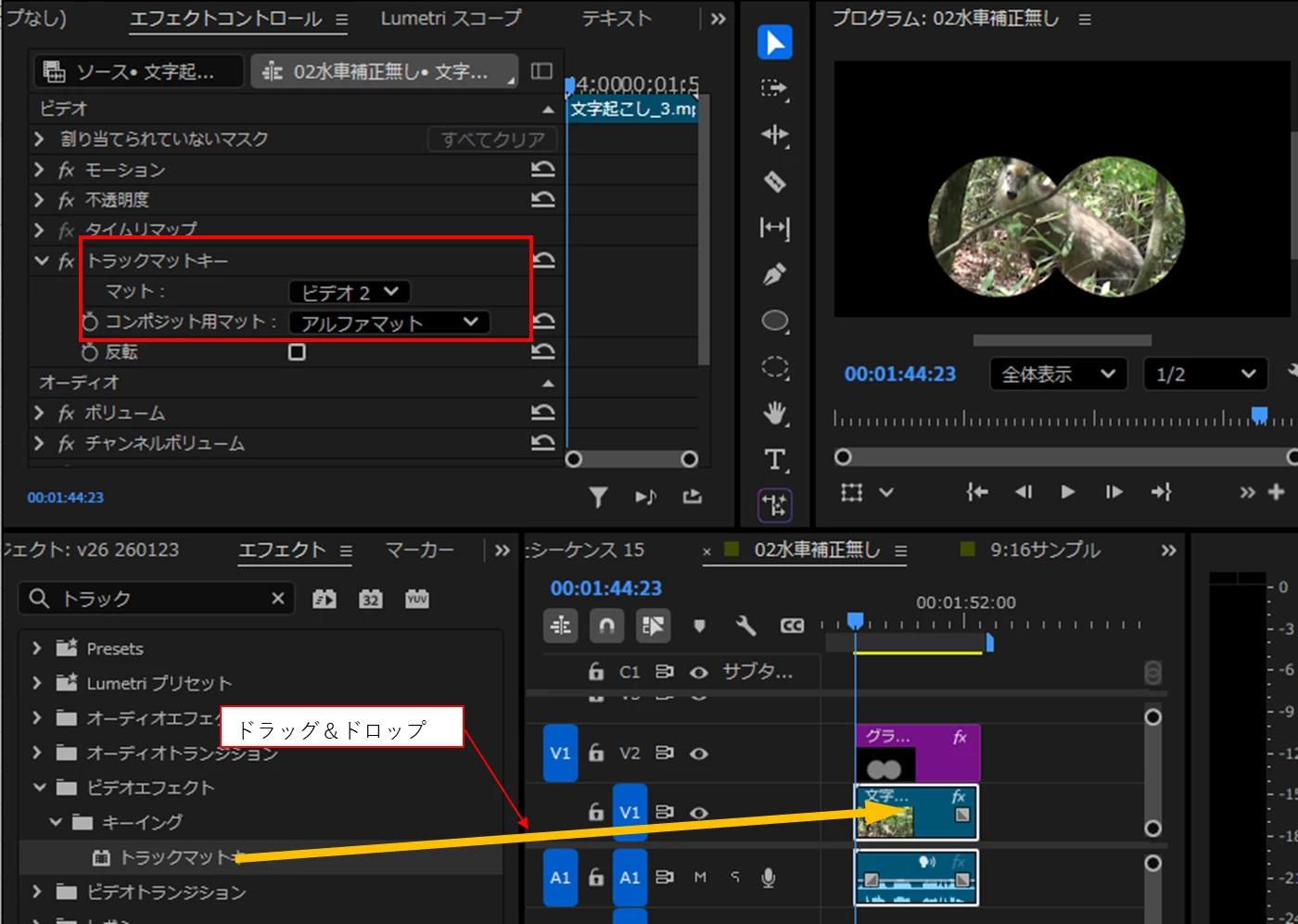This screenshot has height=924, width=1298.
Task: Toggle subtitle track C1 visibility eye
Action: click(x=699, y=672)
